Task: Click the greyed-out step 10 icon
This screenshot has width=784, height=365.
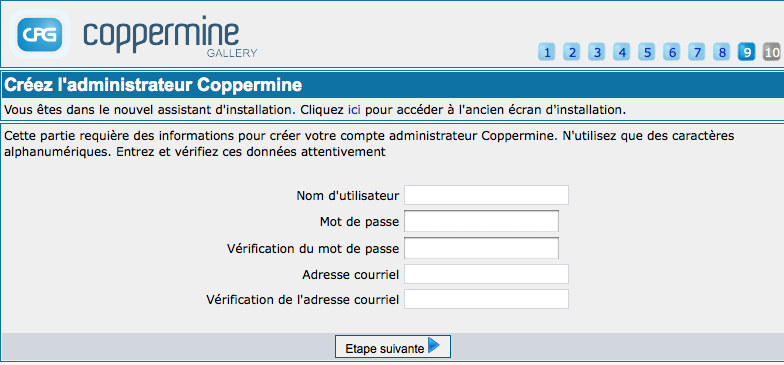Action: click(x=772, y=52)
